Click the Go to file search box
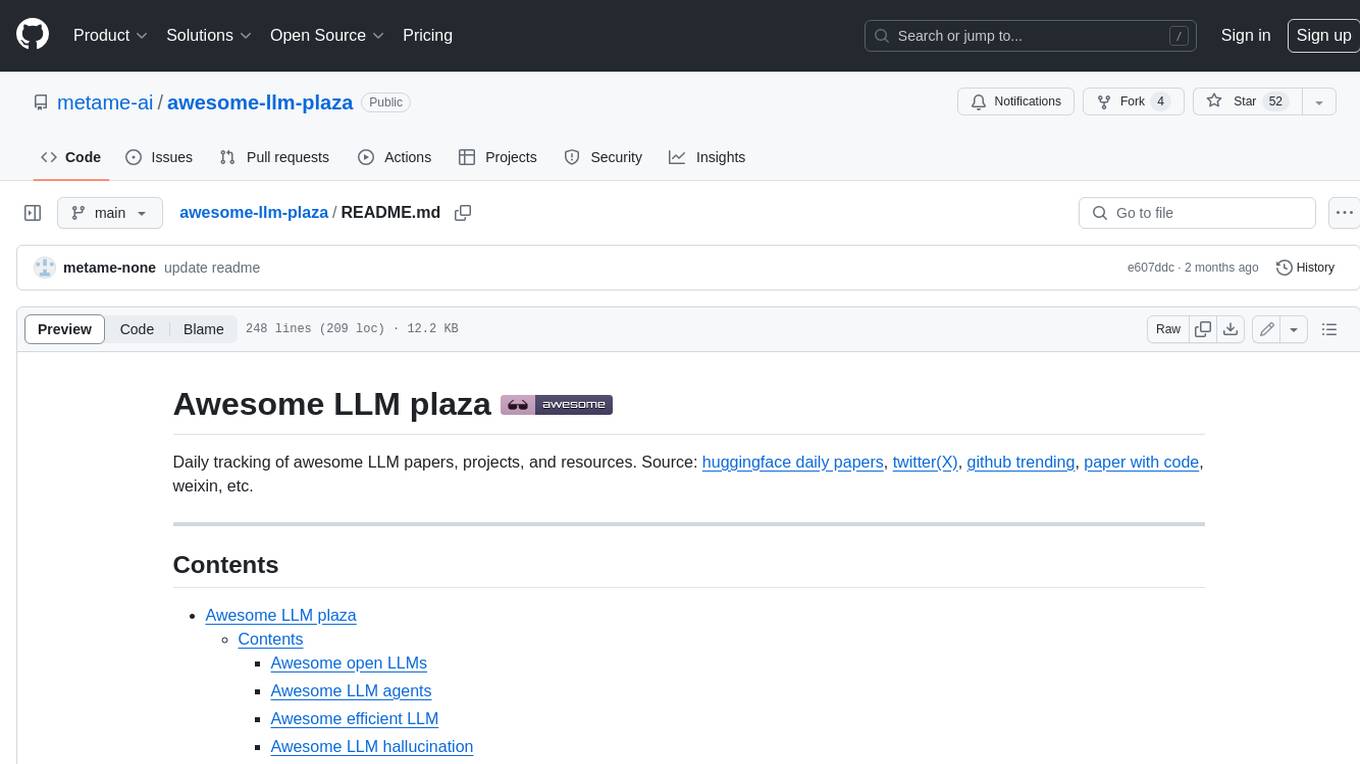 pos(1197,213)
